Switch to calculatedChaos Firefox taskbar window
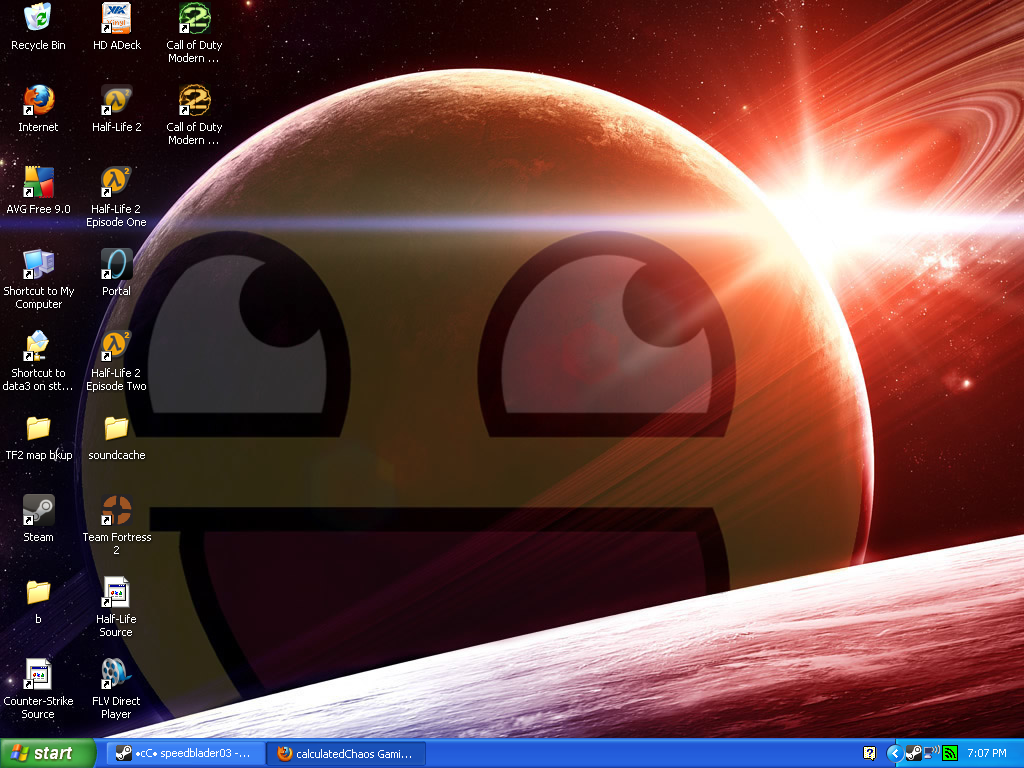The image size is (1024, 768). pos(345,753)
